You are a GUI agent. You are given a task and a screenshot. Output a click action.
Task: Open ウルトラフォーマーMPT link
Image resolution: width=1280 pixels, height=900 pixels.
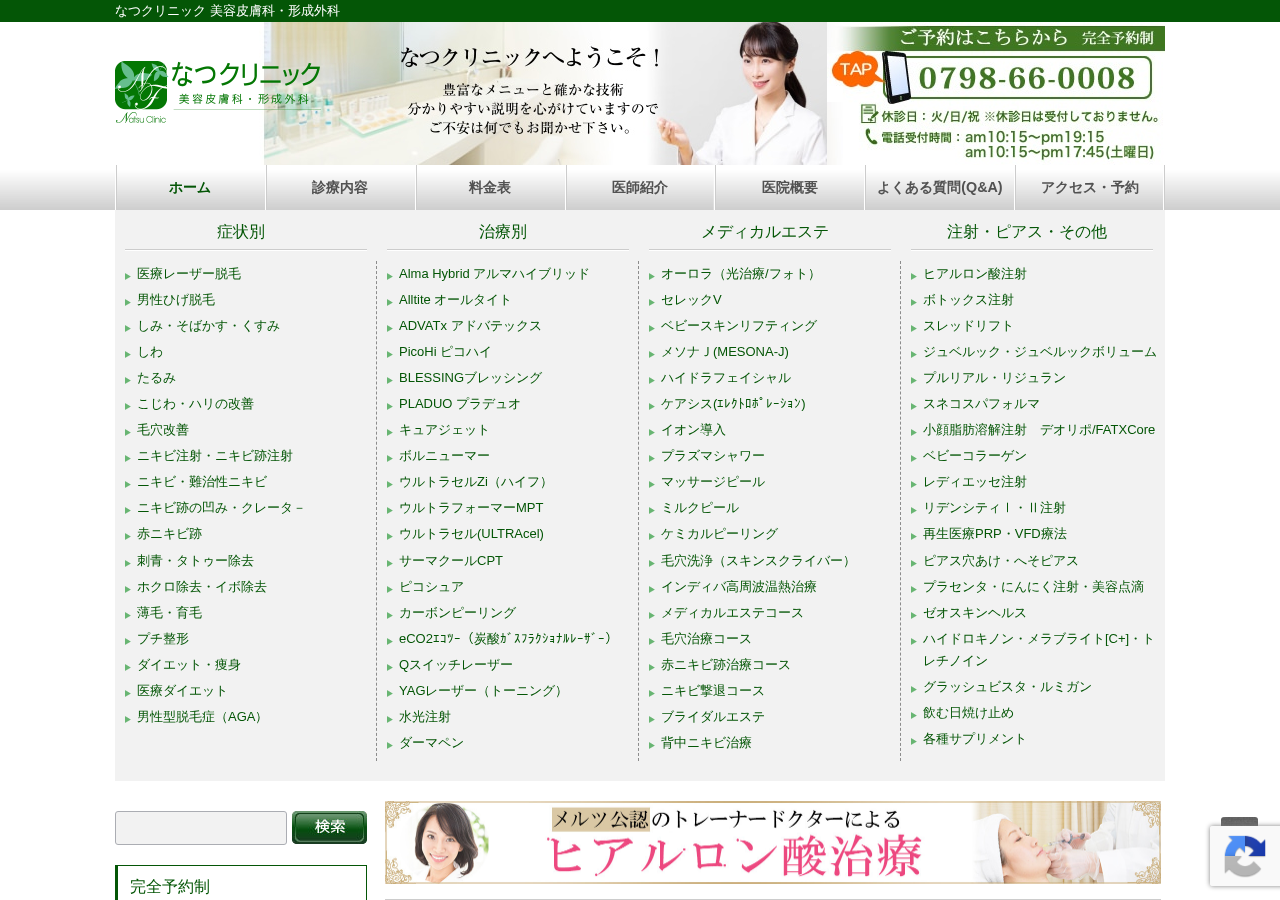(x=471, y=508)
